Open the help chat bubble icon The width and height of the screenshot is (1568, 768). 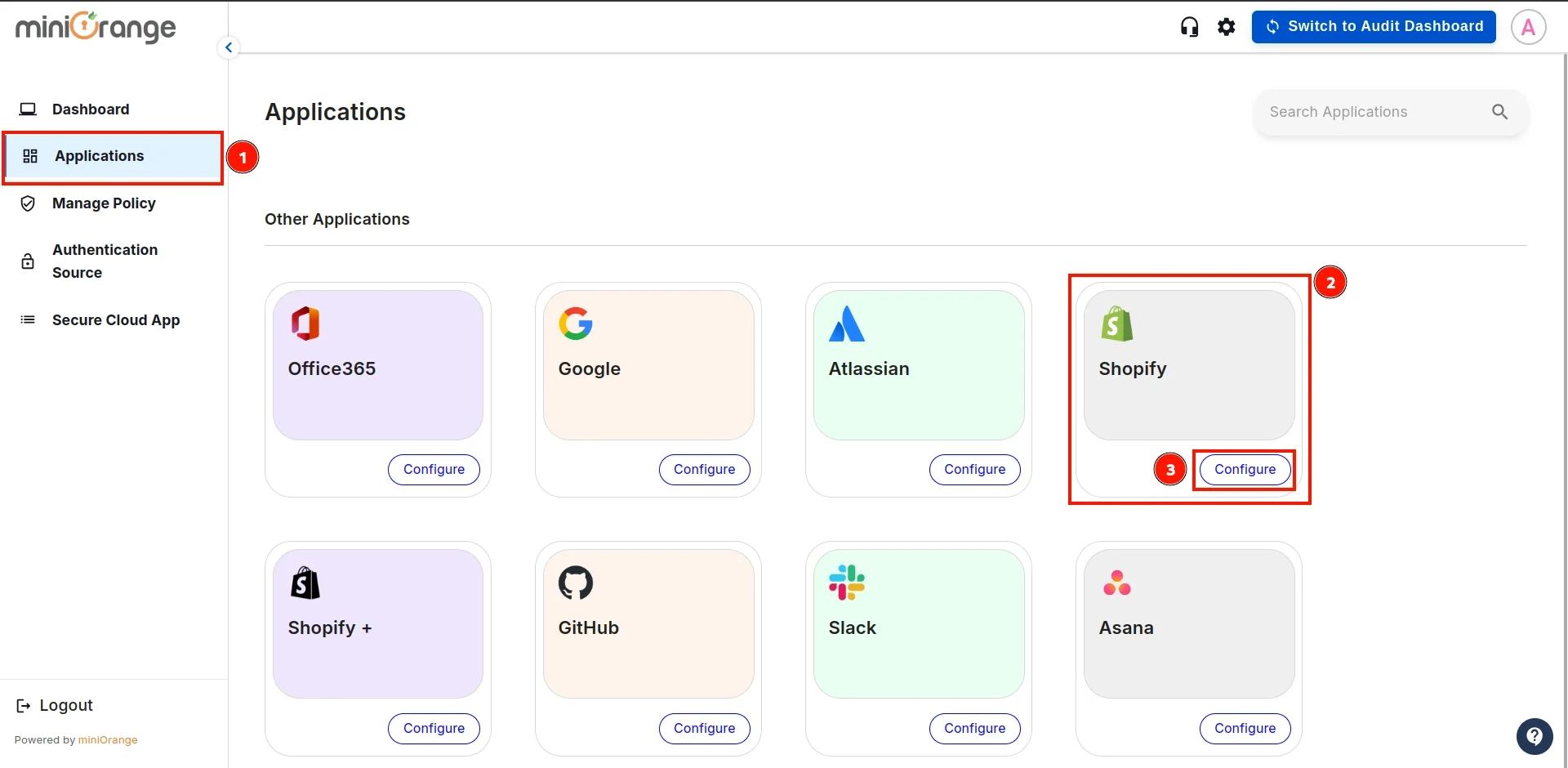coord(1535,736)
